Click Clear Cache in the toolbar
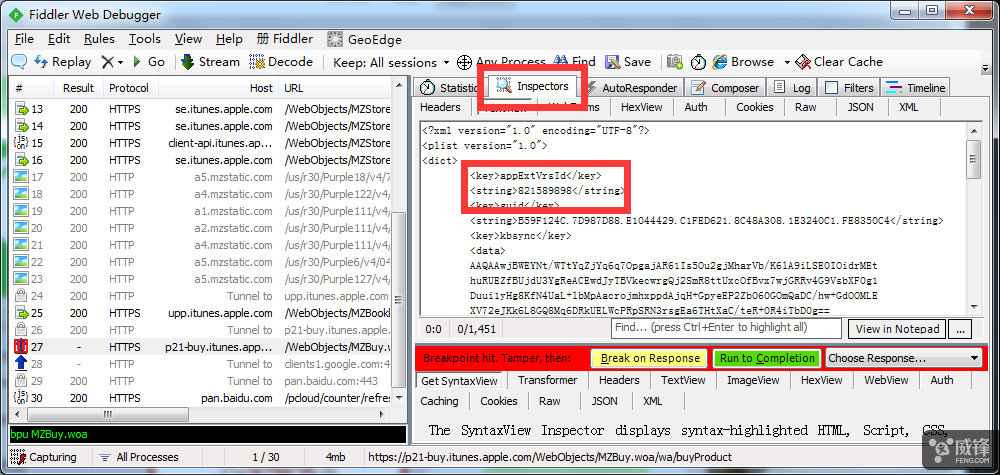This screenshot has height=475, width=1000. pyautogui.click(x=839, y=62)
